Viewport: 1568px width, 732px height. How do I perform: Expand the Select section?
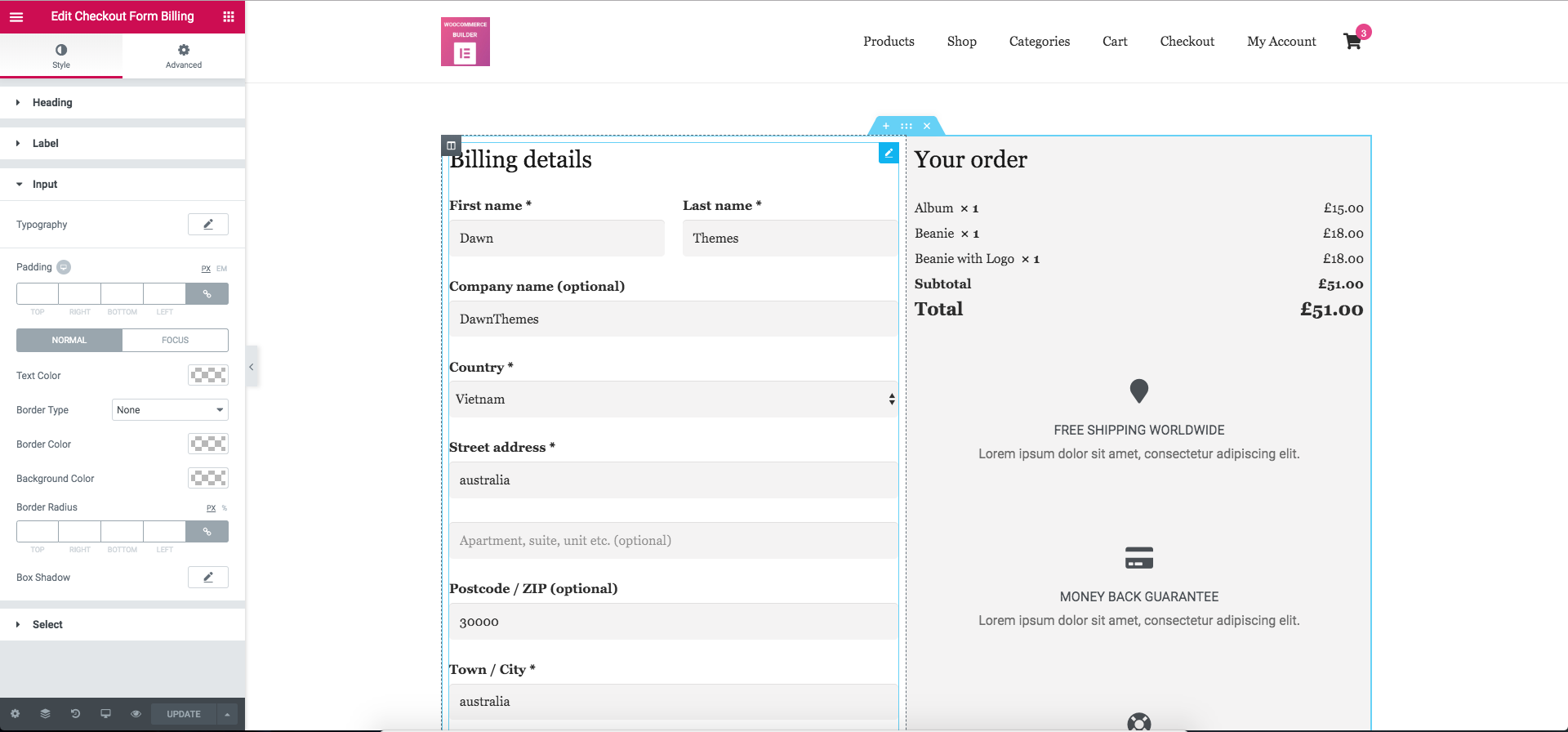click(x=122, y=624)
